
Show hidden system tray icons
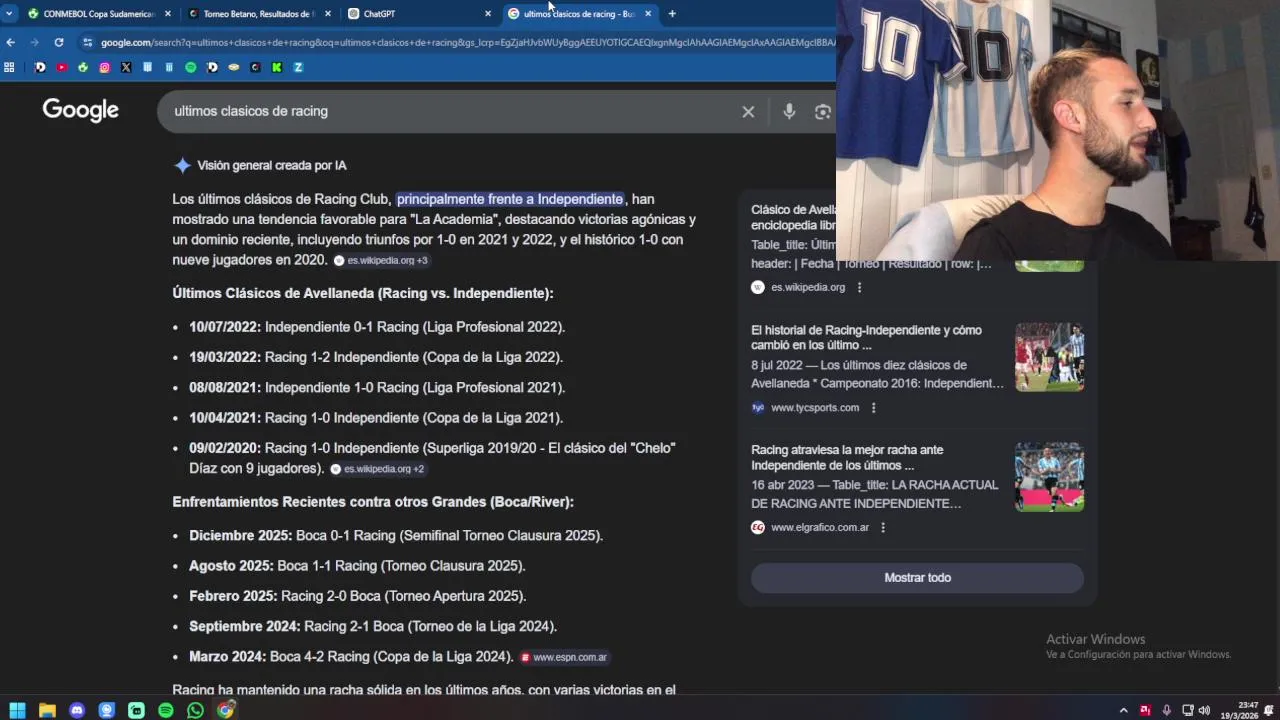(1123, 710)
